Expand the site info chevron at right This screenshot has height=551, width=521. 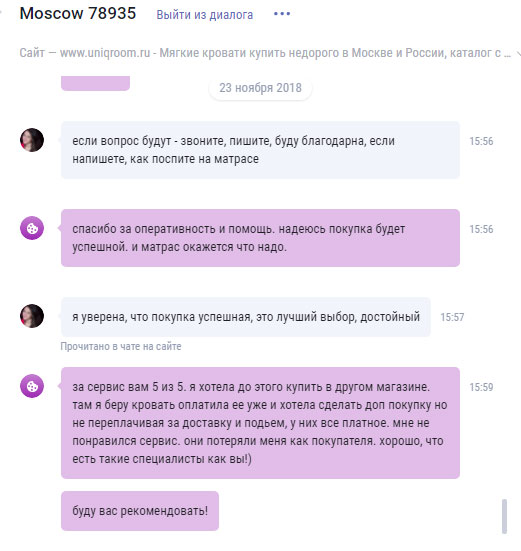tap(518, 53)
